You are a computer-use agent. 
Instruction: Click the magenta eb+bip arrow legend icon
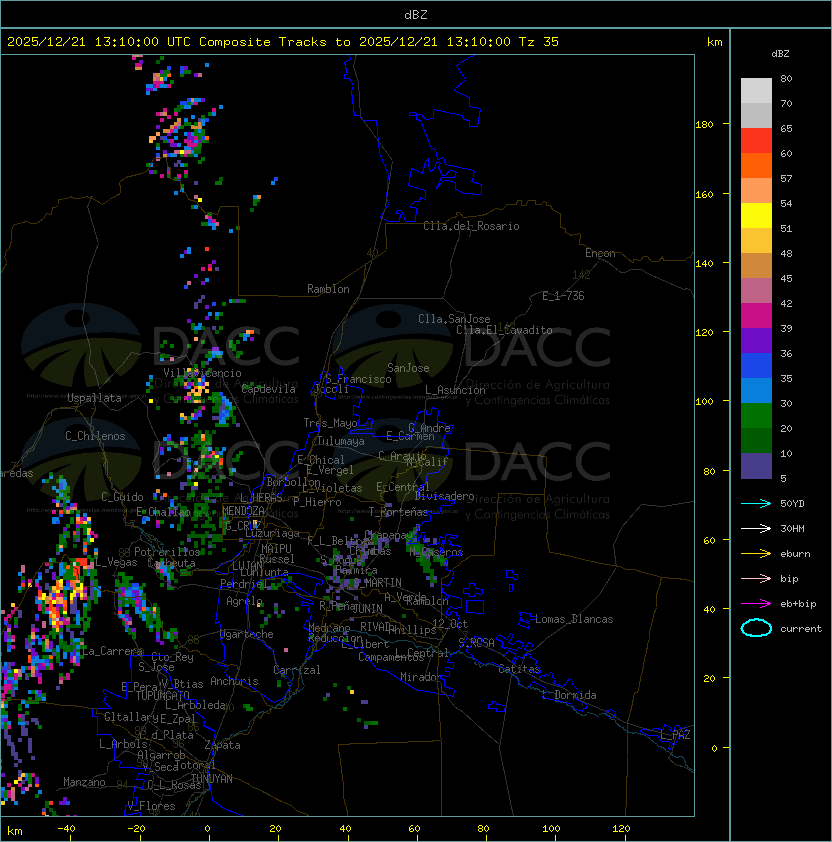pyautogui.click(x=756, y=604)
